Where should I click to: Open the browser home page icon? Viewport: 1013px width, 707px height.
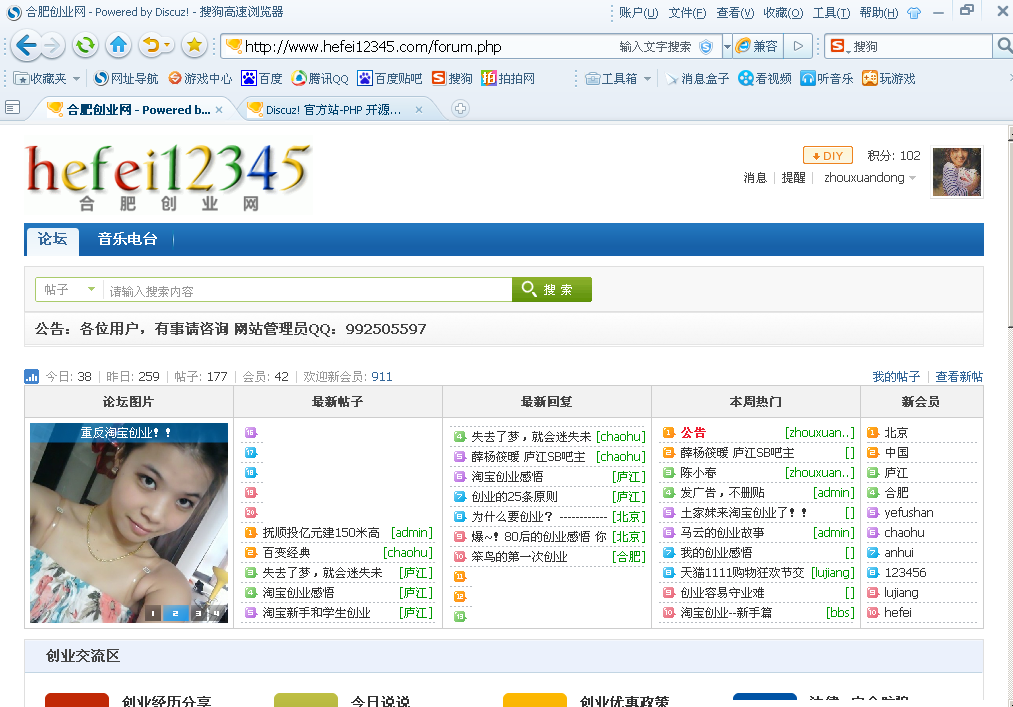pos(118,45)
